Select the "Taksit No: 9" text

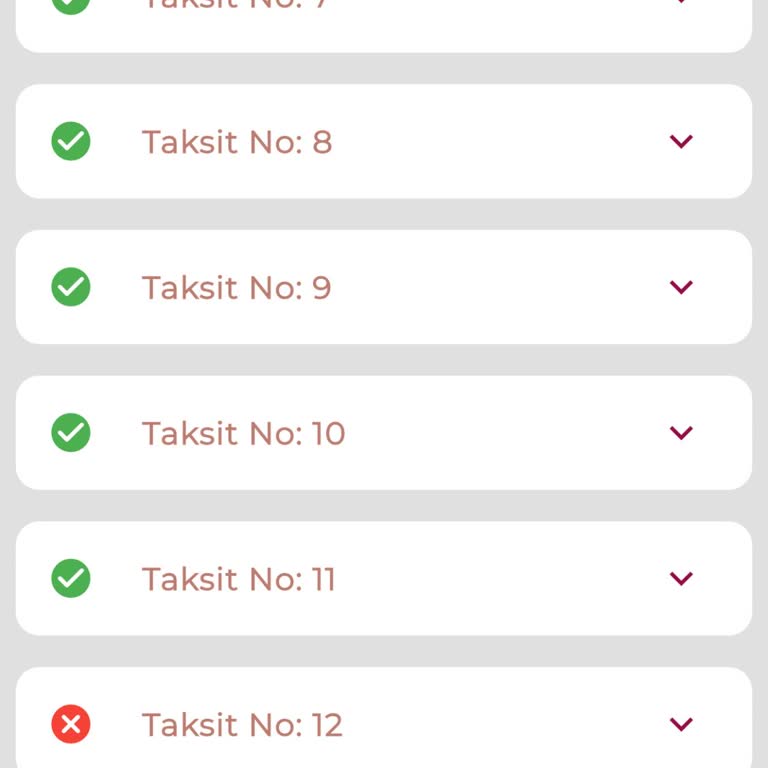coord(237,288)
